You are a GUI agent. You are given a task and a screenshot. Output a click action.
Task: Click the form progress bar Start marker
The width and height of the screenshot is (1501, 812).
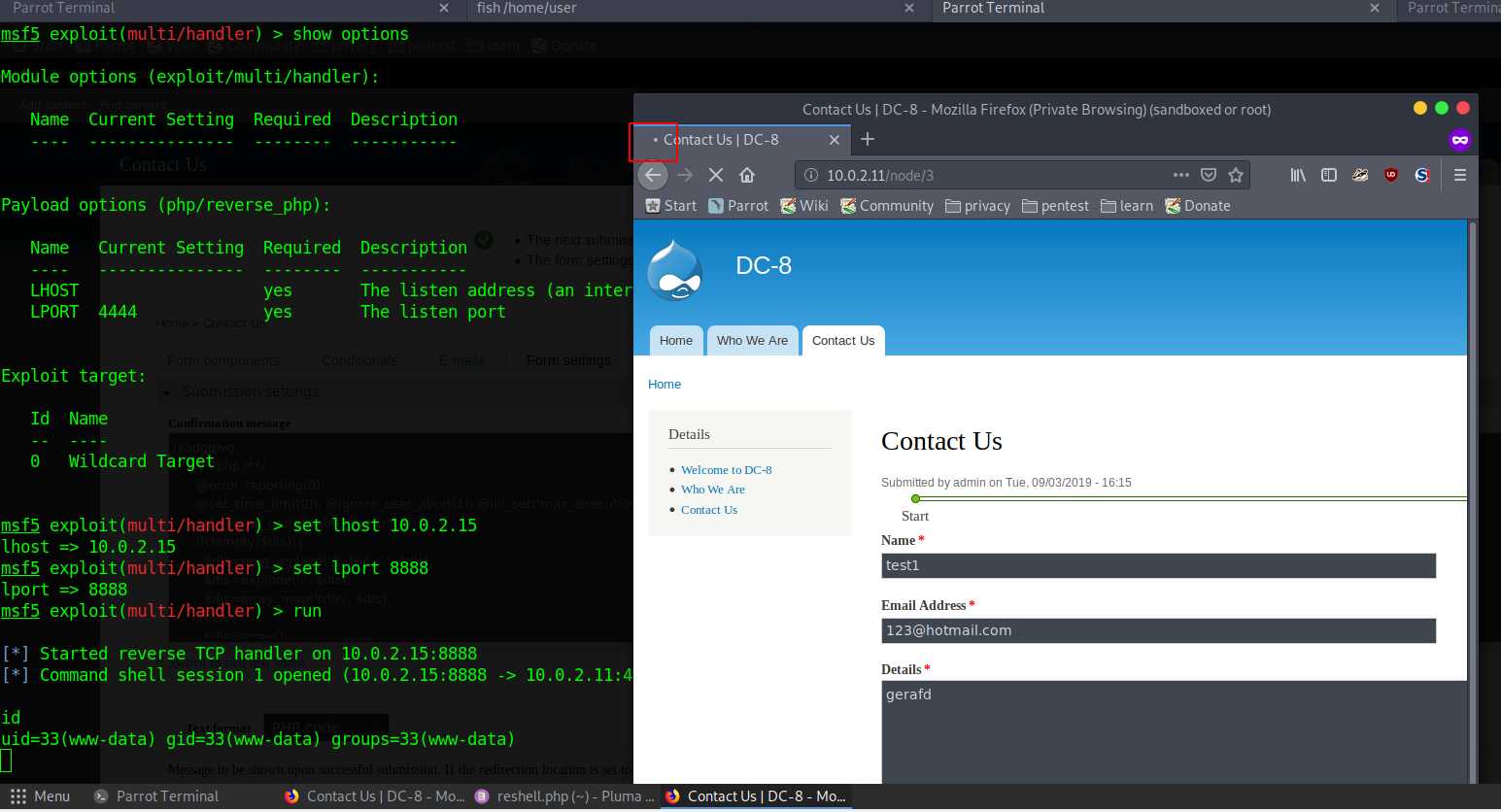point(915,498)
